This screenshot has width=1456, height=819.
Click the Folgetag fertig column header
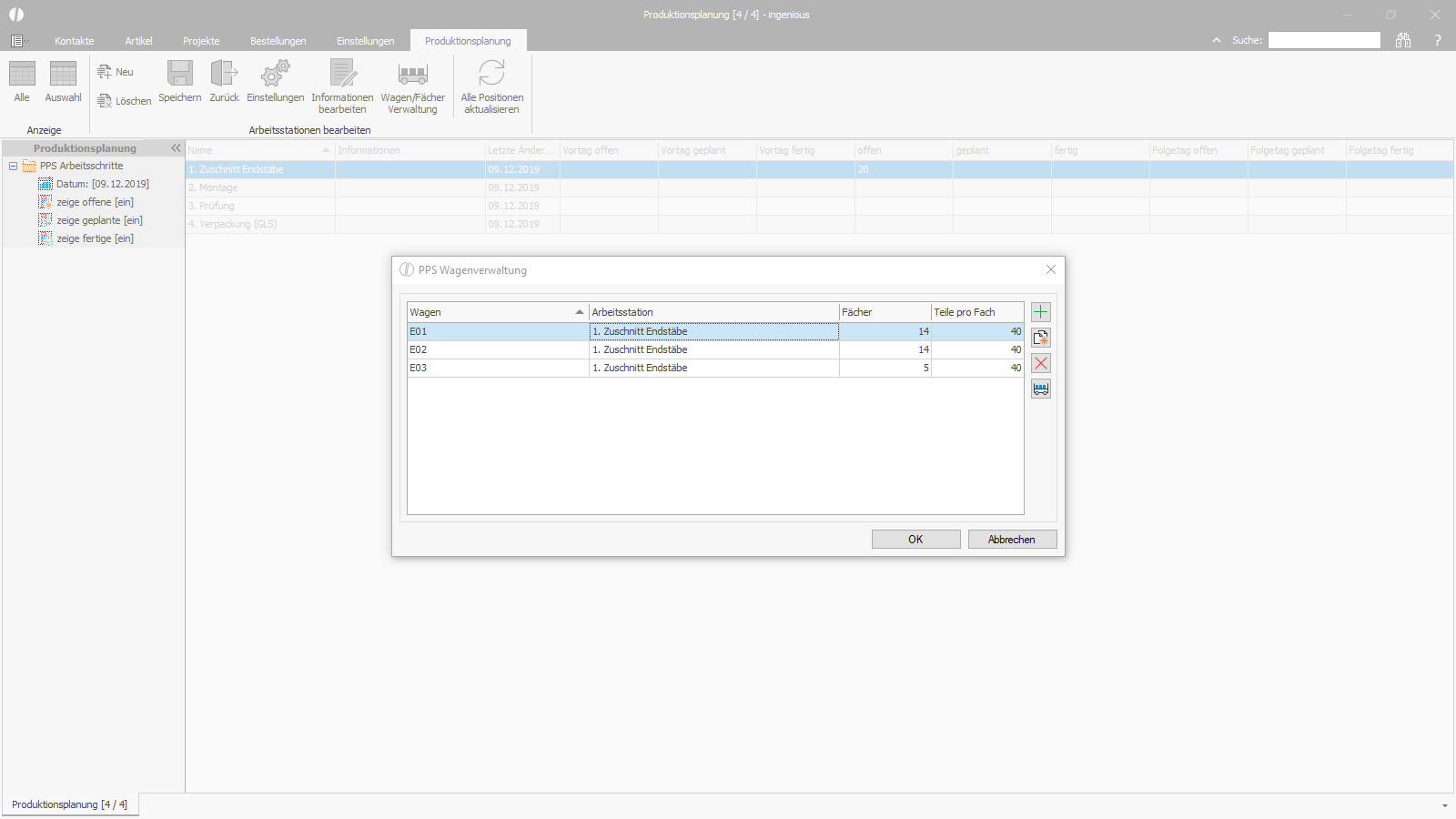pos(1400,150)
